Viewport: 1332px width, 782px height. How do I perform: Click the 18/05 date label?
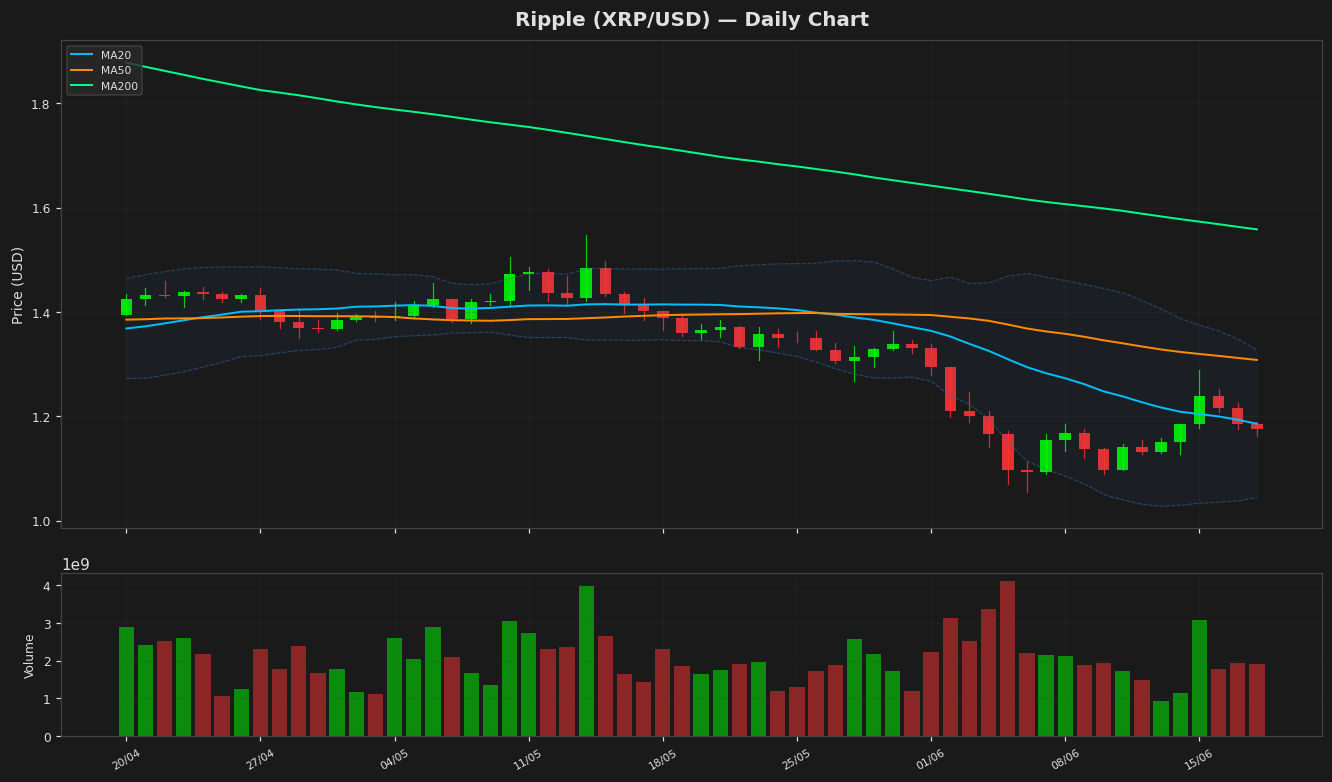[x=663, y=760]
